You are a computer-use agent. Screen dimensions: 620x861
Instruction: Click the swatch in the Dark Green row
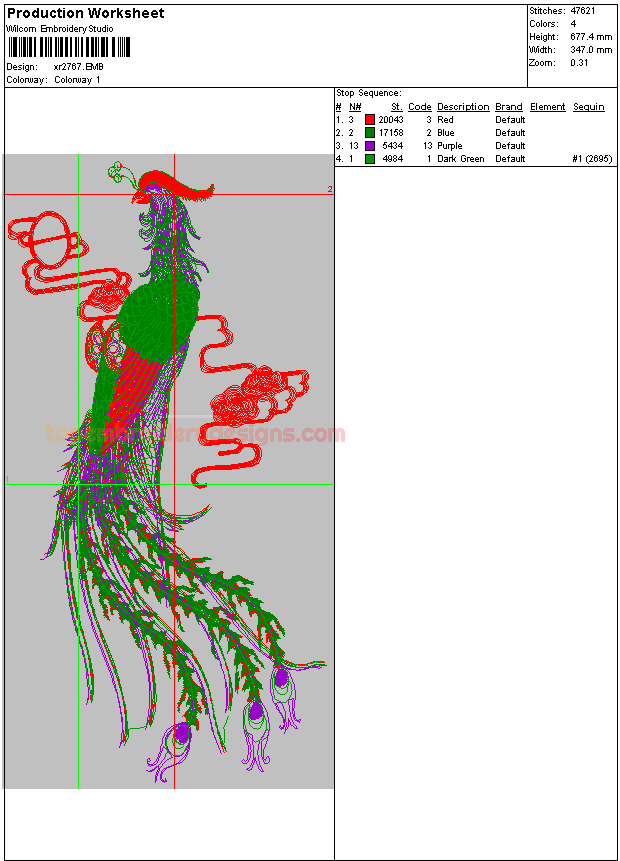pyautogui.click(x=370, y=159)
